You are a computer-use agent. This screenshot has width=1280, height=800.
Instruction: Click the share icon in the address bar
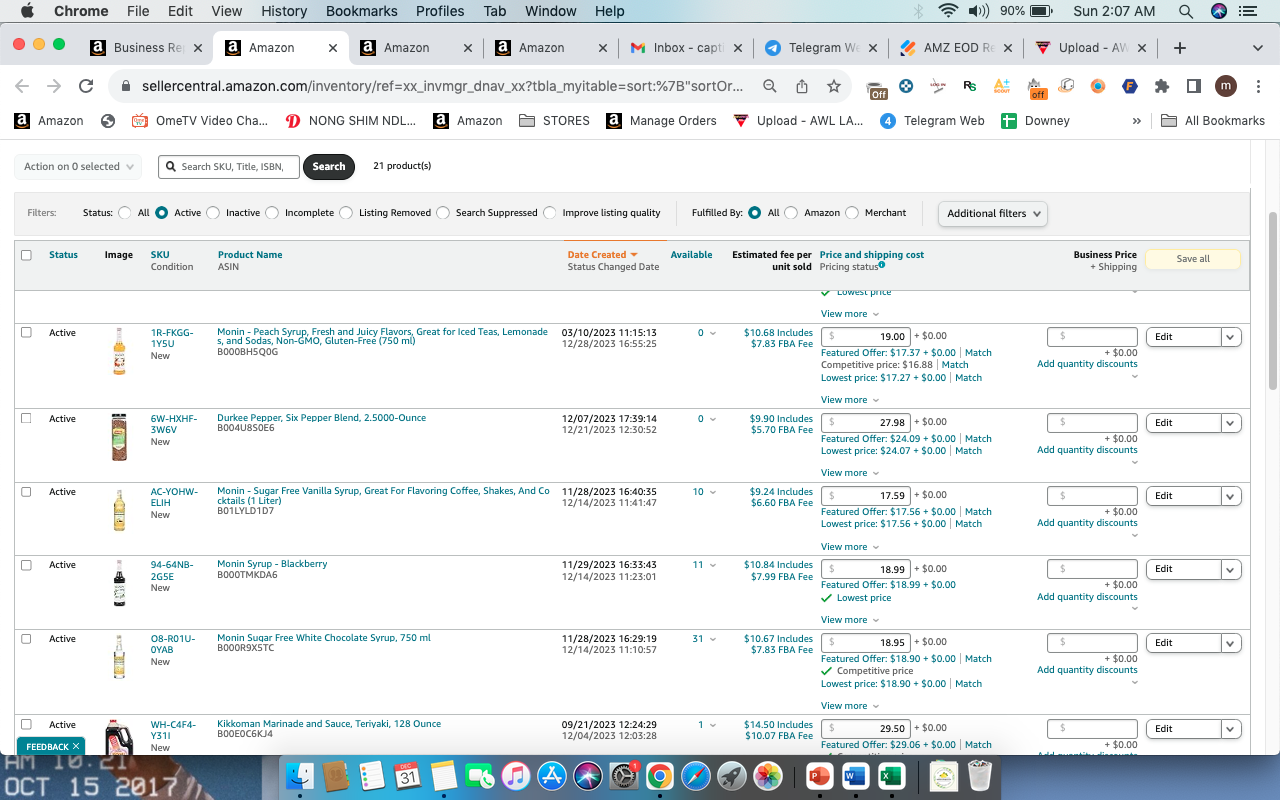(802, 86)
